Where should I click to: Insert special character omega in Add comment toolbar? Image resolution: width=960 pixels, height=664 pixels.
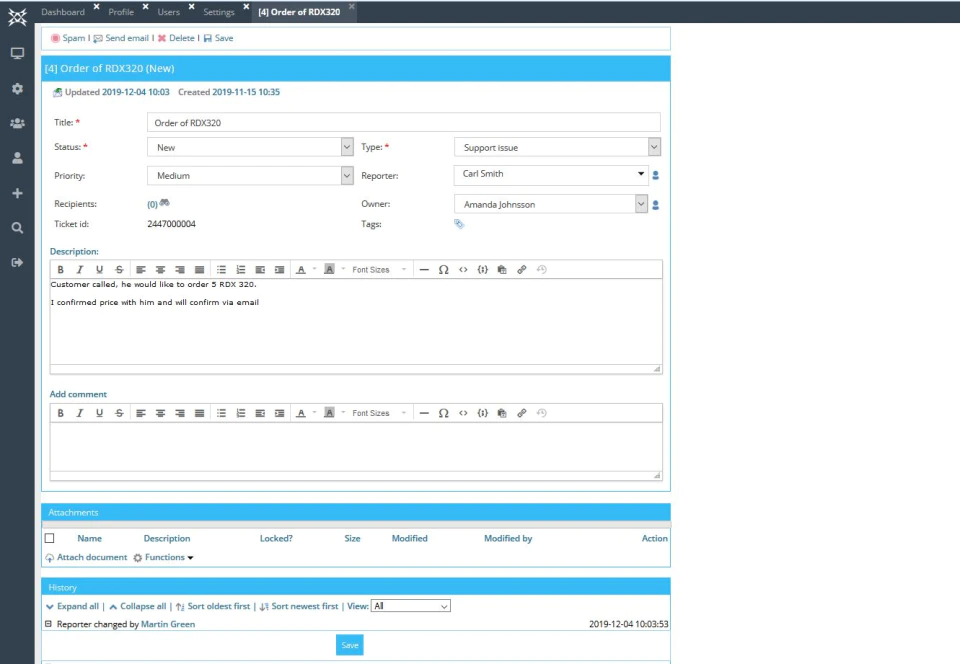443,413
